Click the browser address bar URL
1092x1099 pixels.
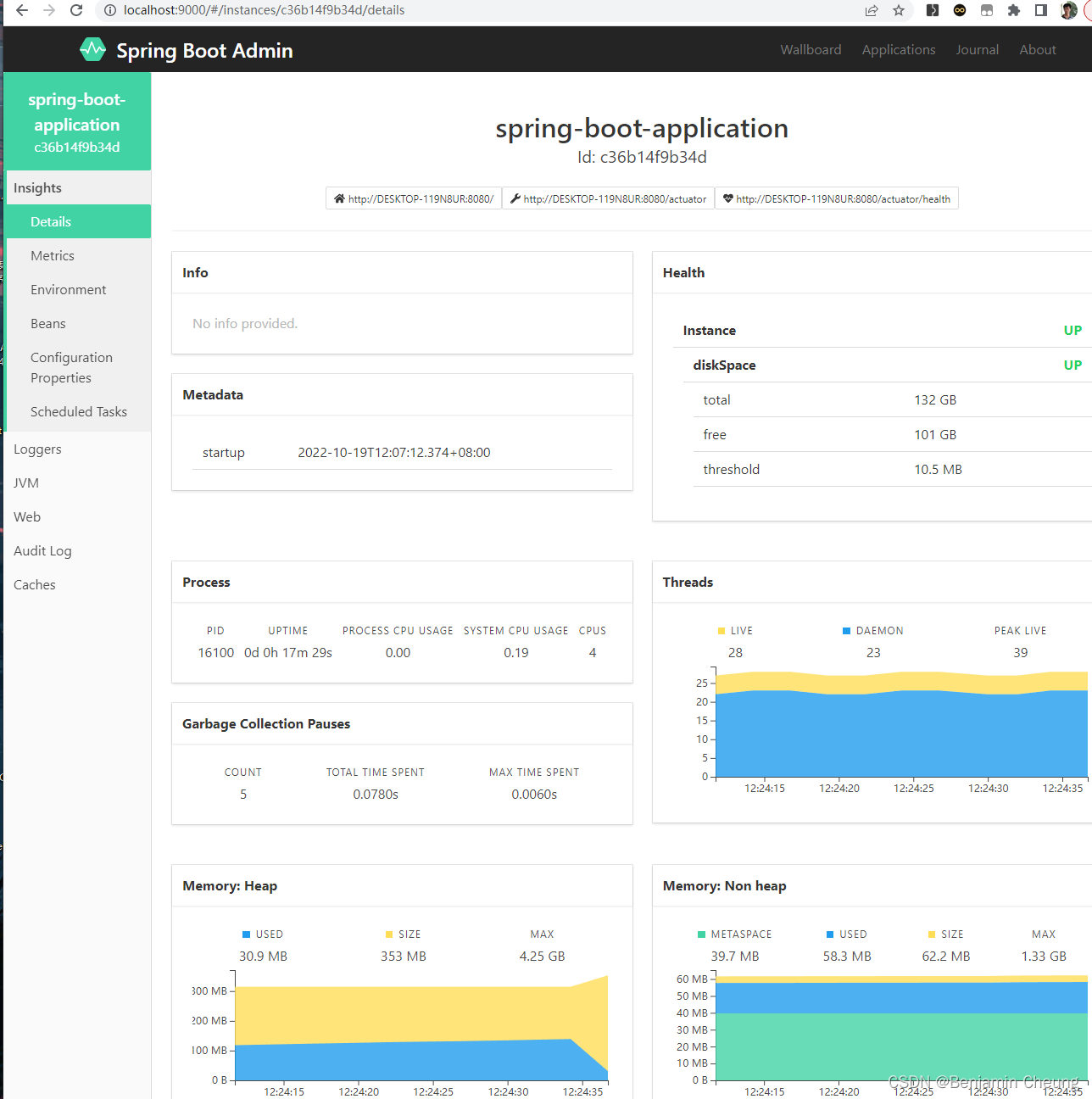pyautogui.click(x=264, y=10)
